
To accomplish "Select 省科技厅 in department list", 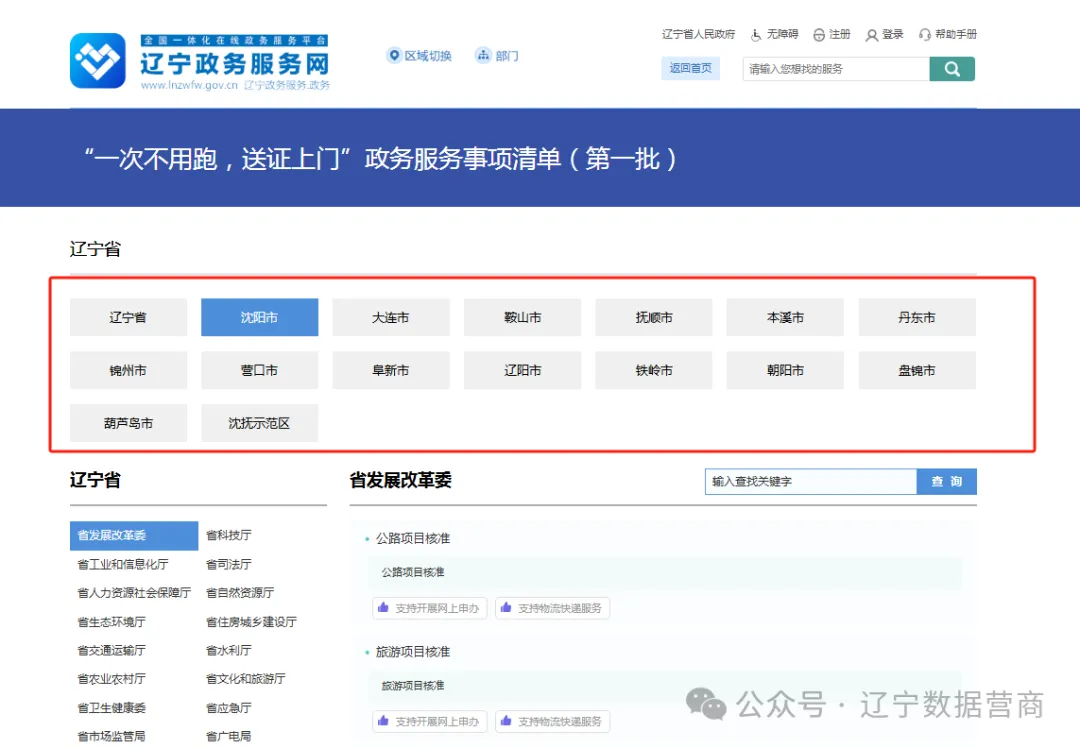I will pos(228,536).
